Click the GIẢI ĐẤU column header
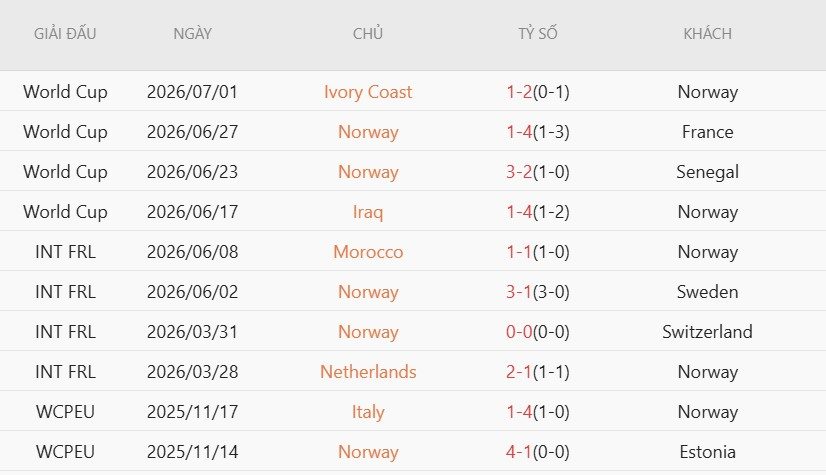The width and height of the screenshot is (826, 475). coord(65,34)
